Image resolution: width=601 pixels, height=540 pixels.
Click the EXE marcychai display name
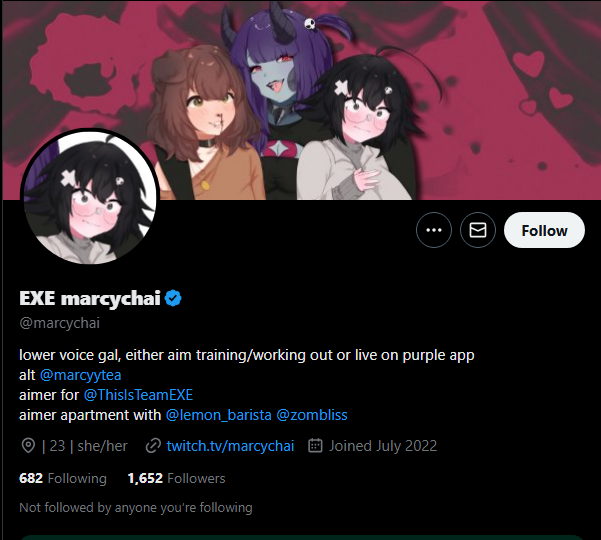coord(90,298)
